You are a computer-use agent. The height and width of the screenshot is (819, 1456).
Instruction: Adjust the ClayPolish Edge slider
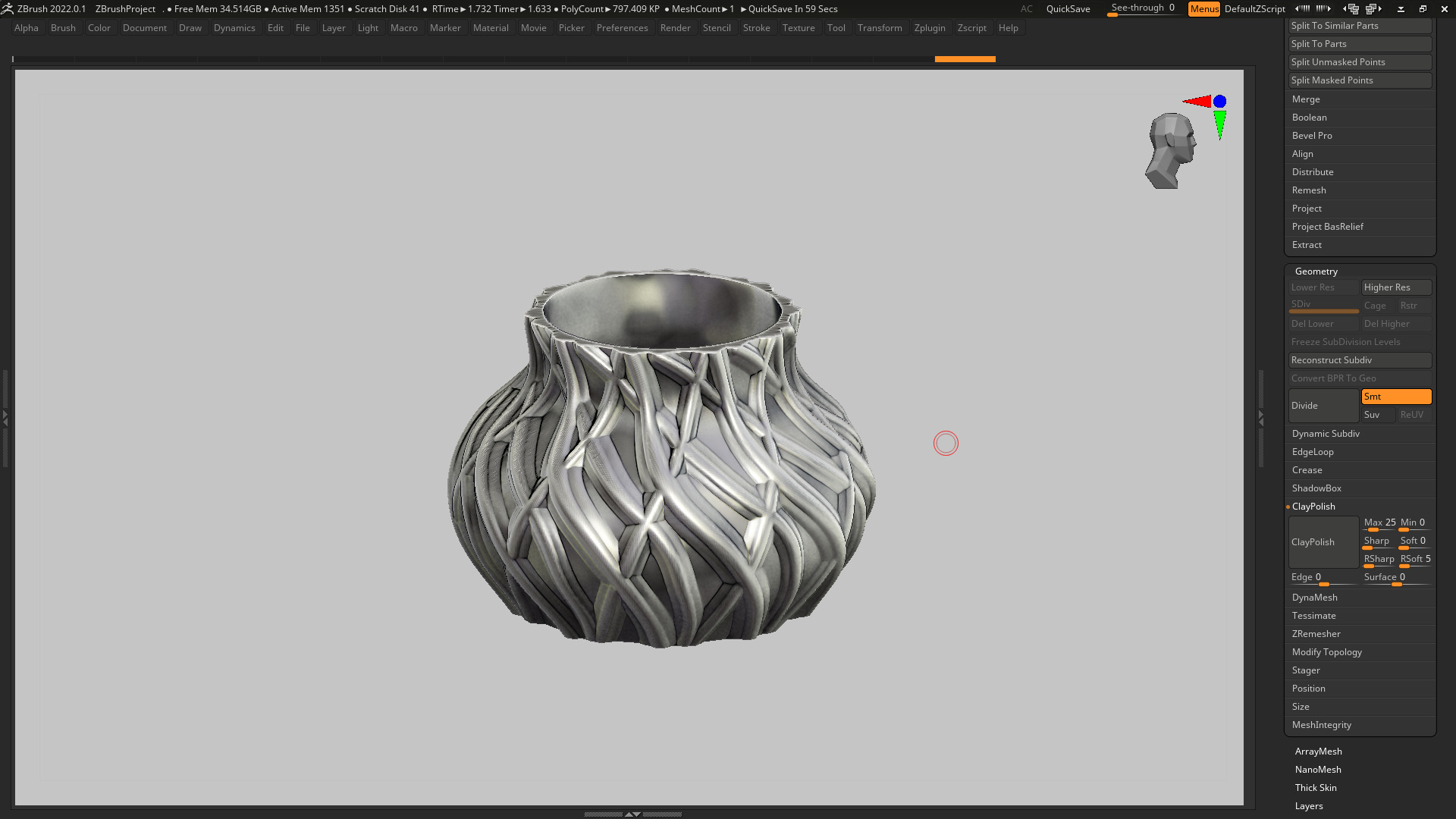tap(1323, 578)
